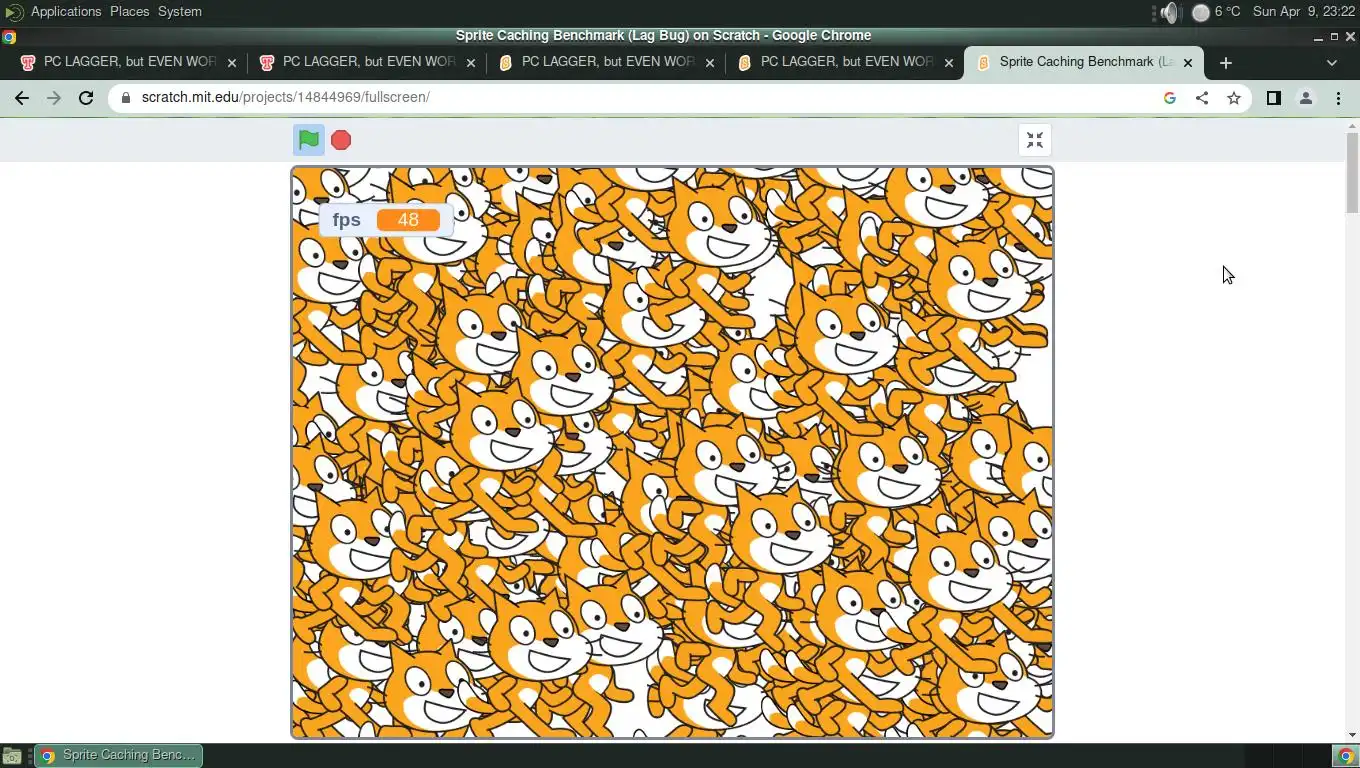
Task: Open the Chrome profile menu
Action: [x=1306, y=98]
